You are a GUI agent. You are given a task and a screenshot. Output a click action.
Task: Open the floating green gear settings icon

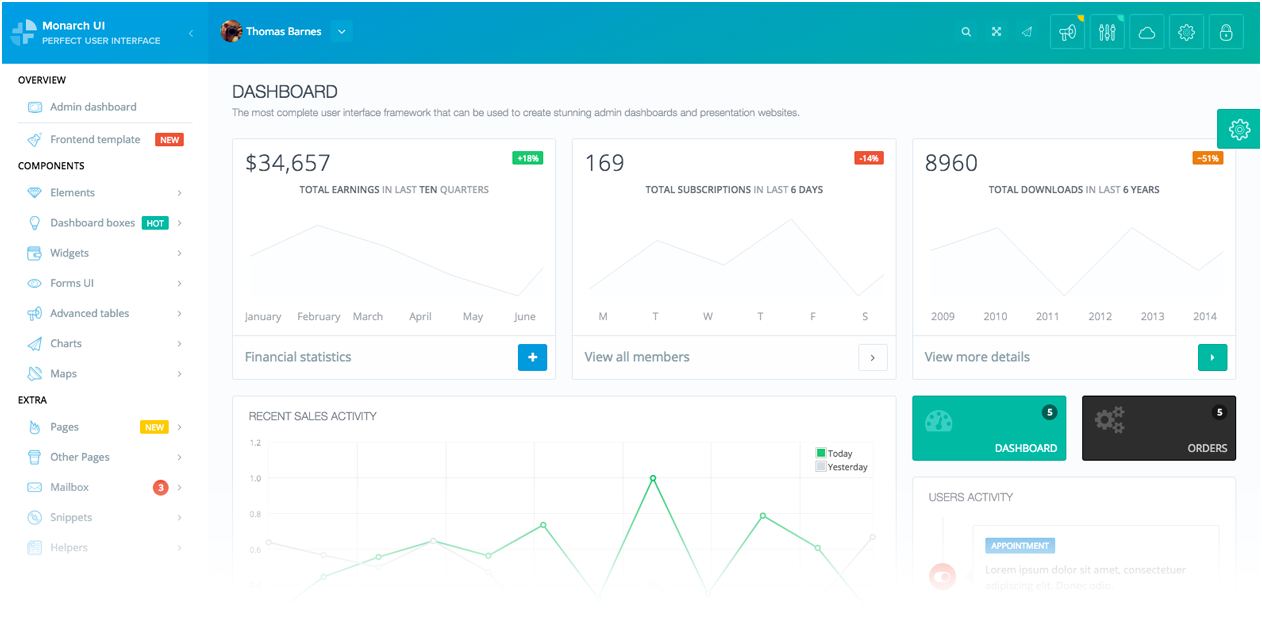coord(1238,129)
